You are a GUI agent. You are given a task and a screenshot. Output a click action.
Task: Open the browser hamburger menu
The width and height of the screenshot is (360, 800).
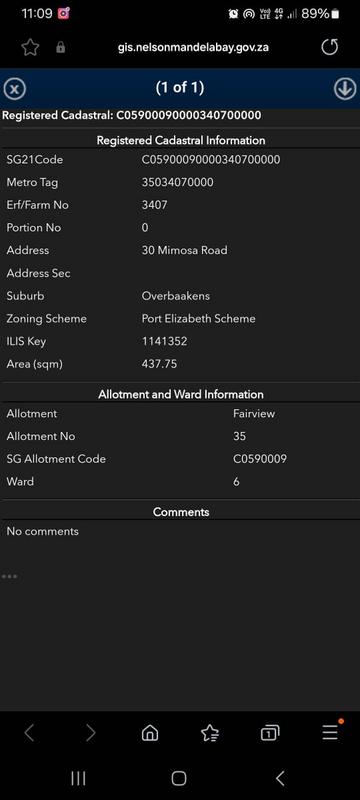click(x=330, y=732)
